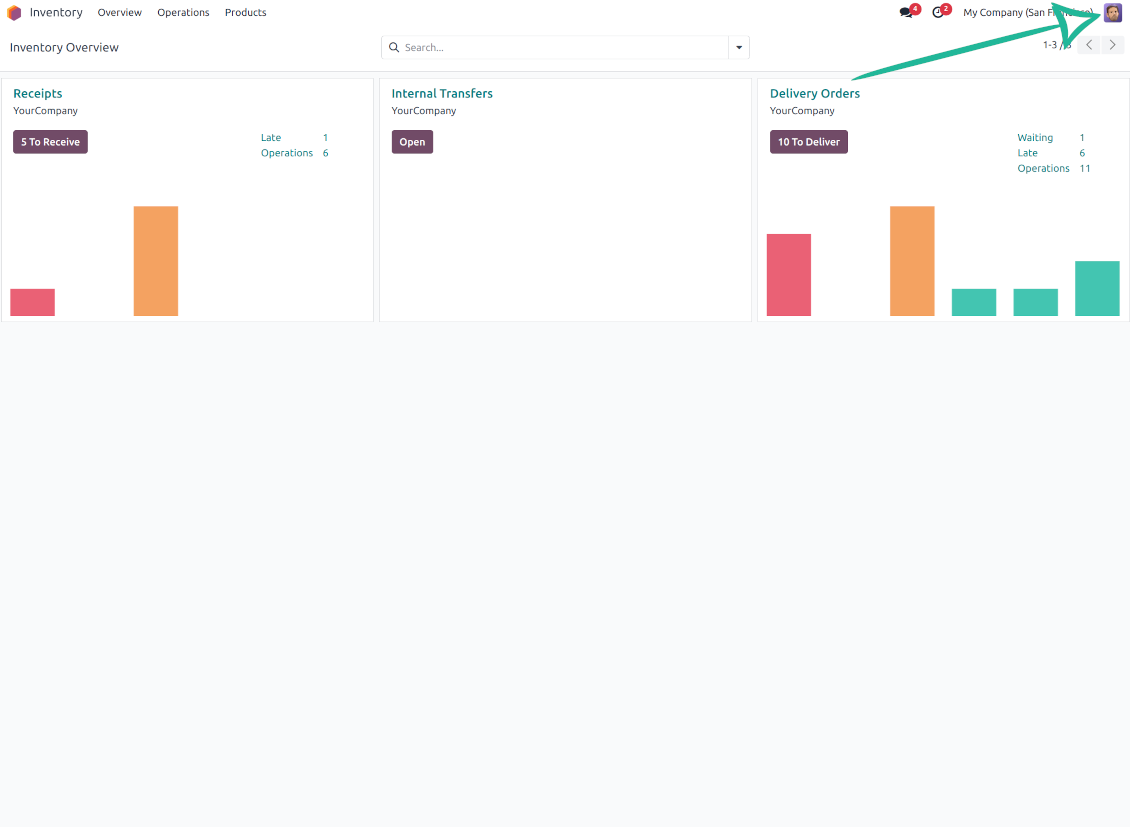Open the chat messages icon
This screenshot has height=827, width=1130.
[906, 13]
